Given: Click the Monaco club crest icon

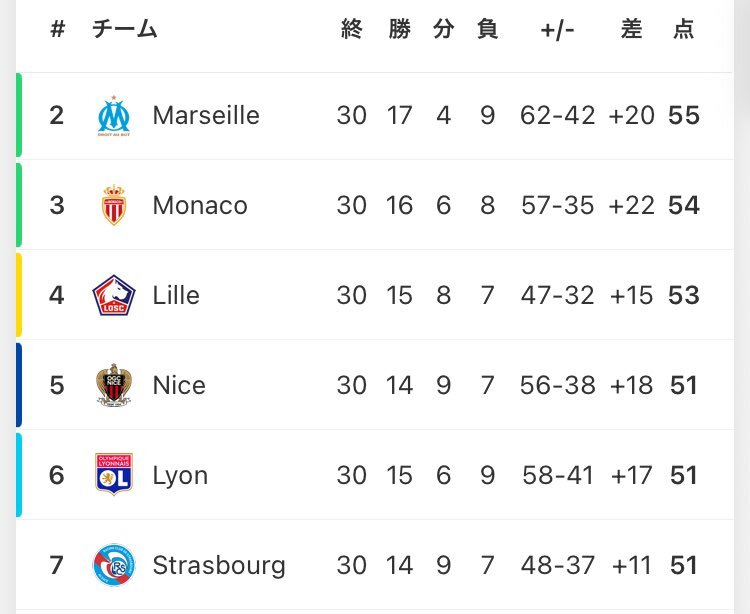Looking at the screenshot, I should (x=114, y=205).
